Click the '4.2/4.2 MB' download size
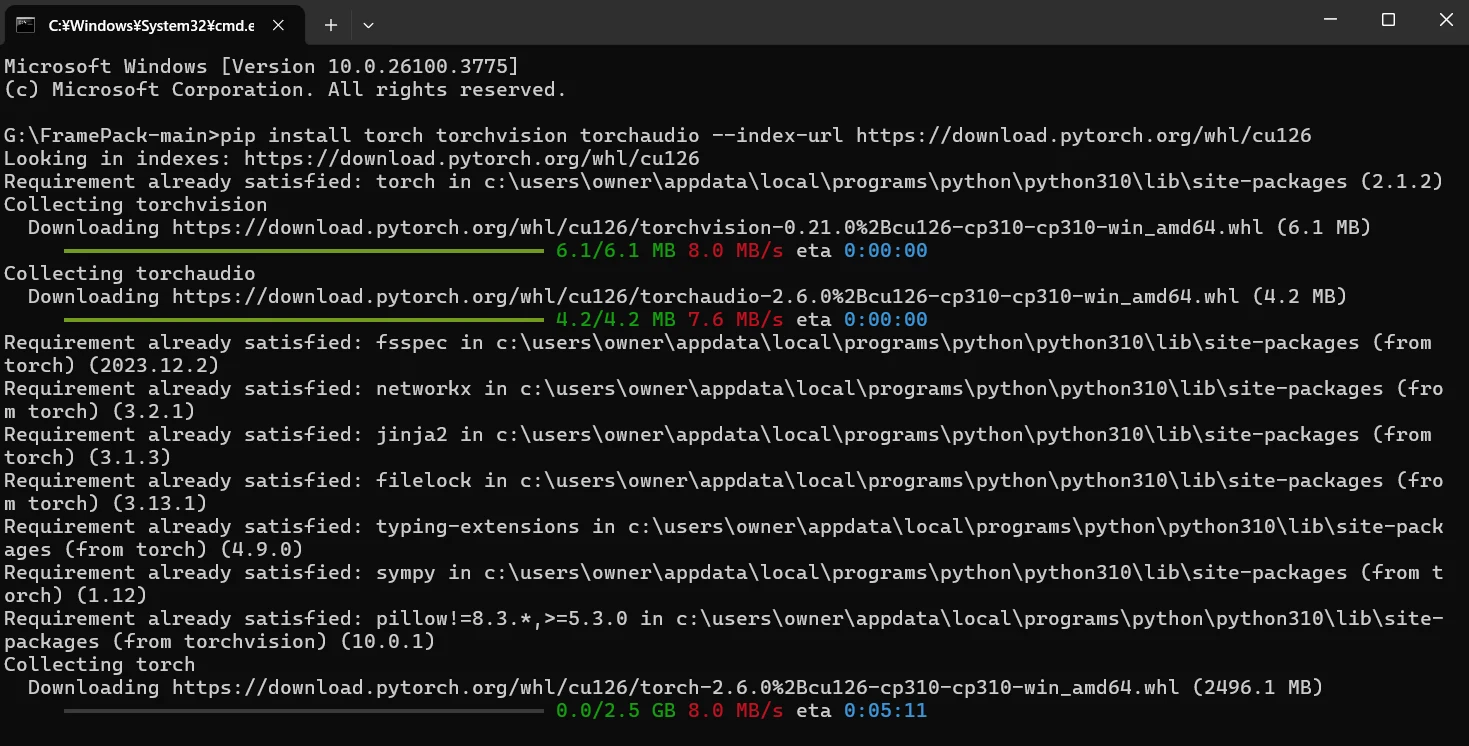This screenshot has height=746, width=1469. click(x=616, y=320)
